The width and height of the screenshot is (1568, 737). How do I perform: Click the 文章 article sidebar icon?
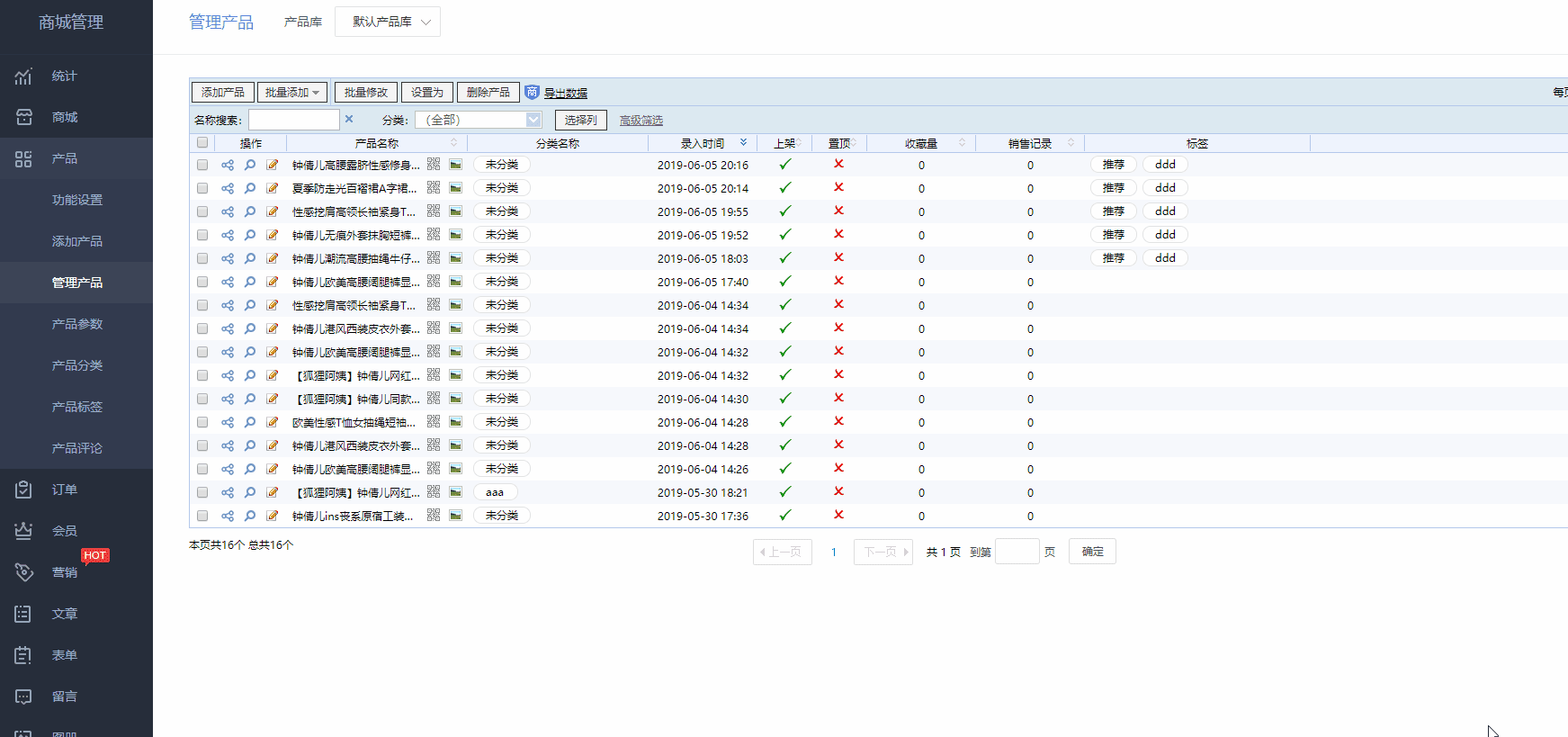(x=23, y=614)
